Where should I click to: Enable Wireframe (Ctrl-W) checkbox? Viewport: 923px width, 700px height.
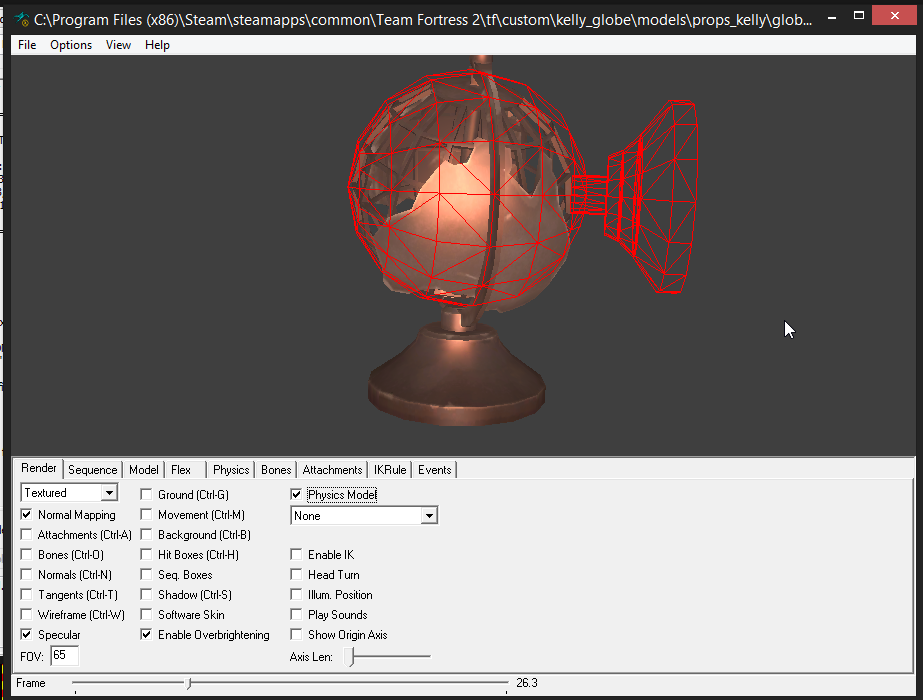(27, 615)
